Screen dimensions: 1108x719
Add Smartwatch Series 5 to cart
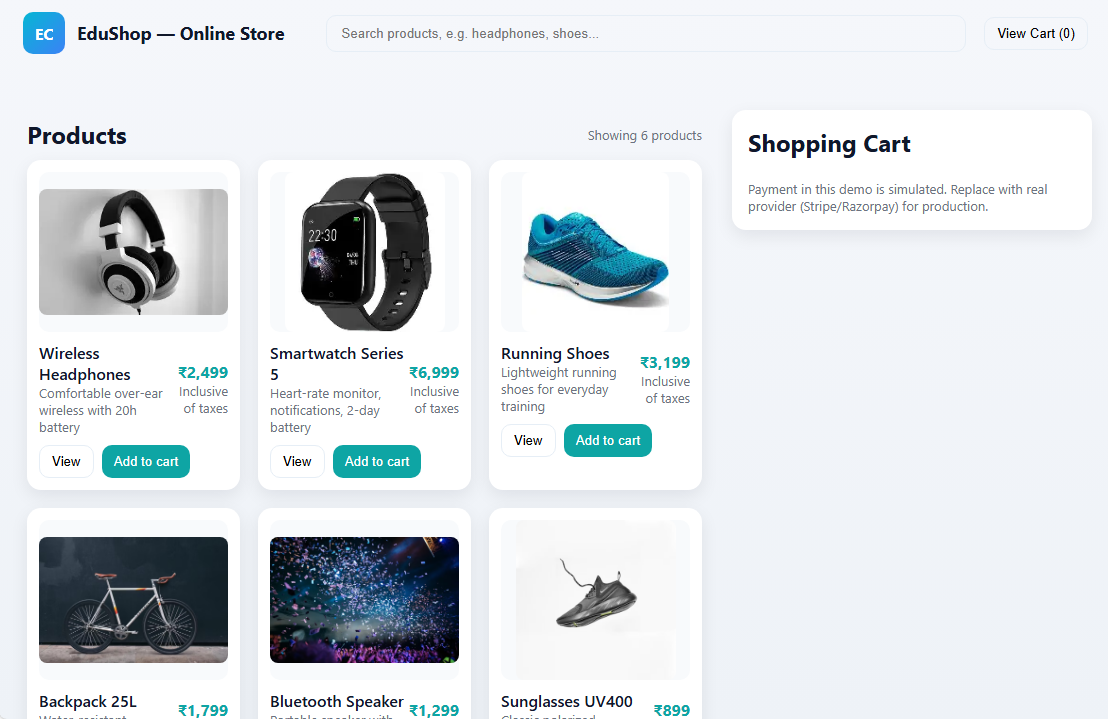coord(377,461)
